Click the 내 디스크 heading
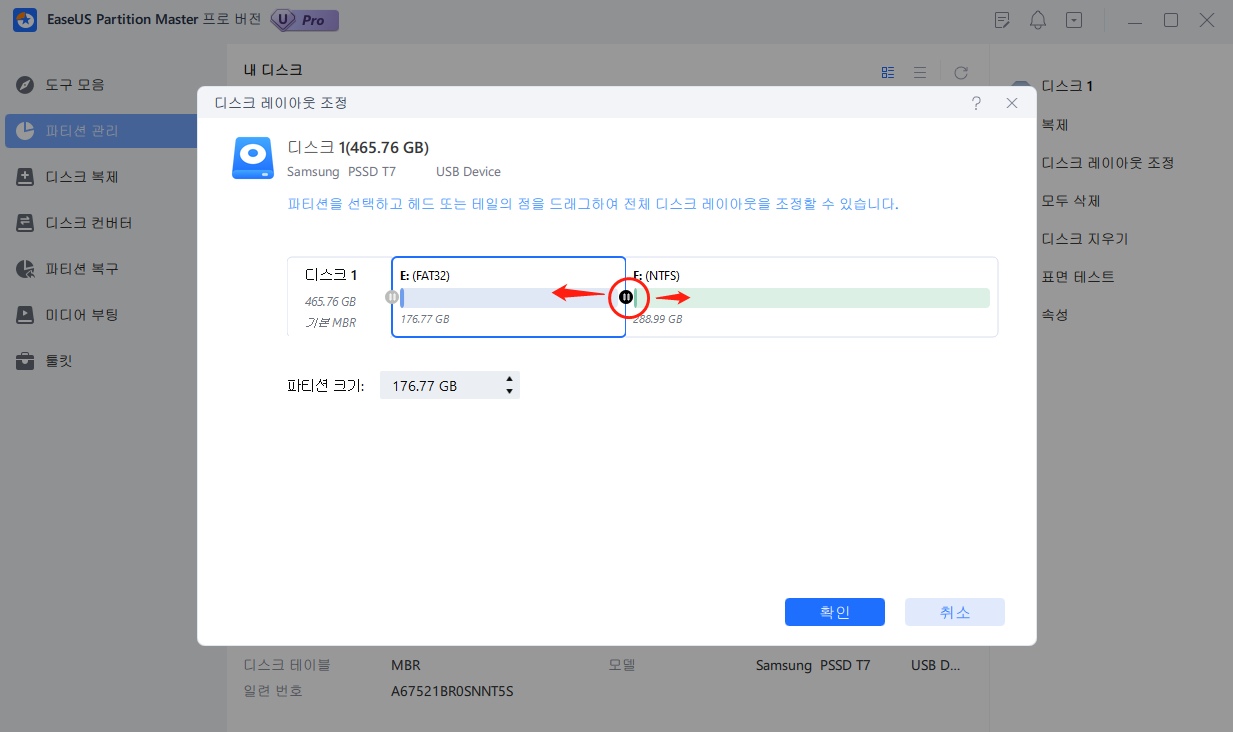Screen dimensions: 1233x732 pyautogui.click(x=273, y=70)
